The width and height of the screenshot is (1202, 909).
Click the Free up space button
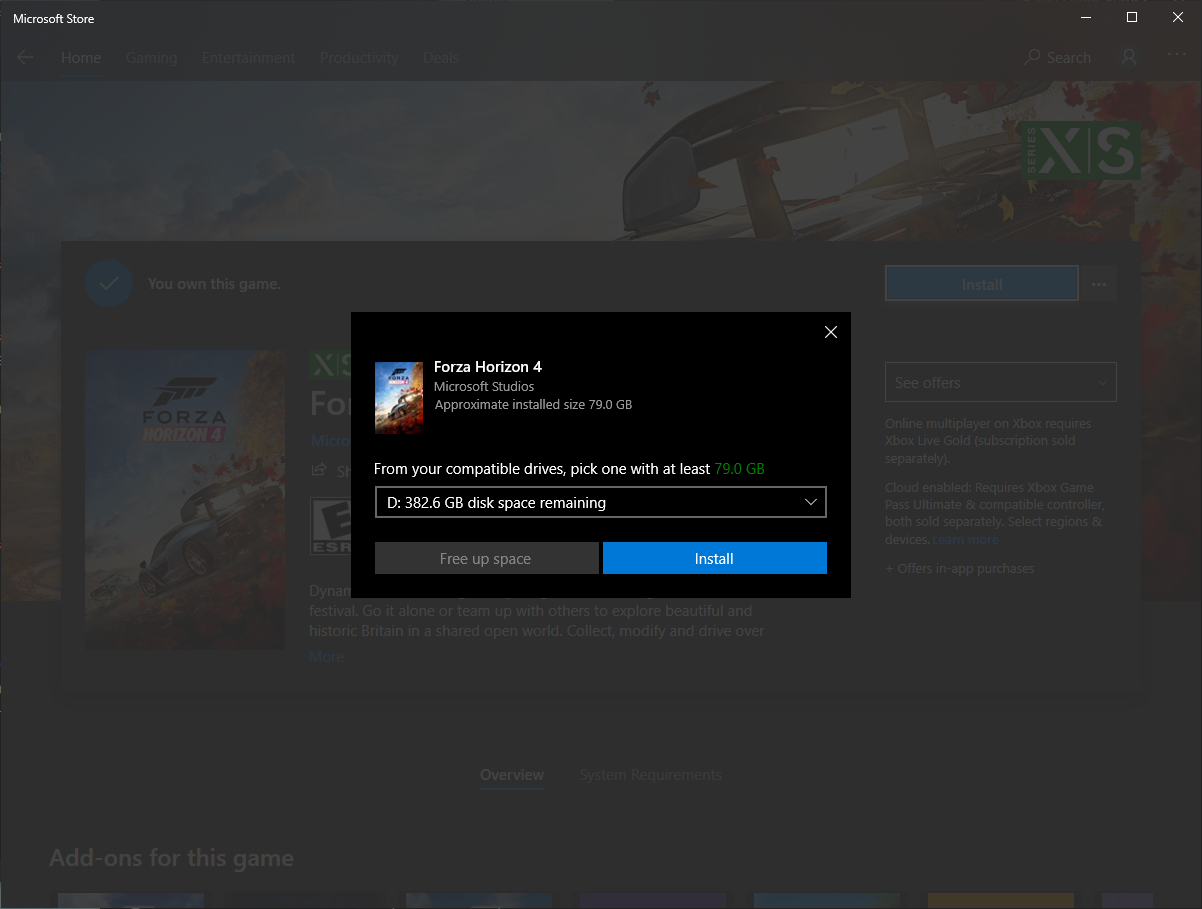(486, 558)
